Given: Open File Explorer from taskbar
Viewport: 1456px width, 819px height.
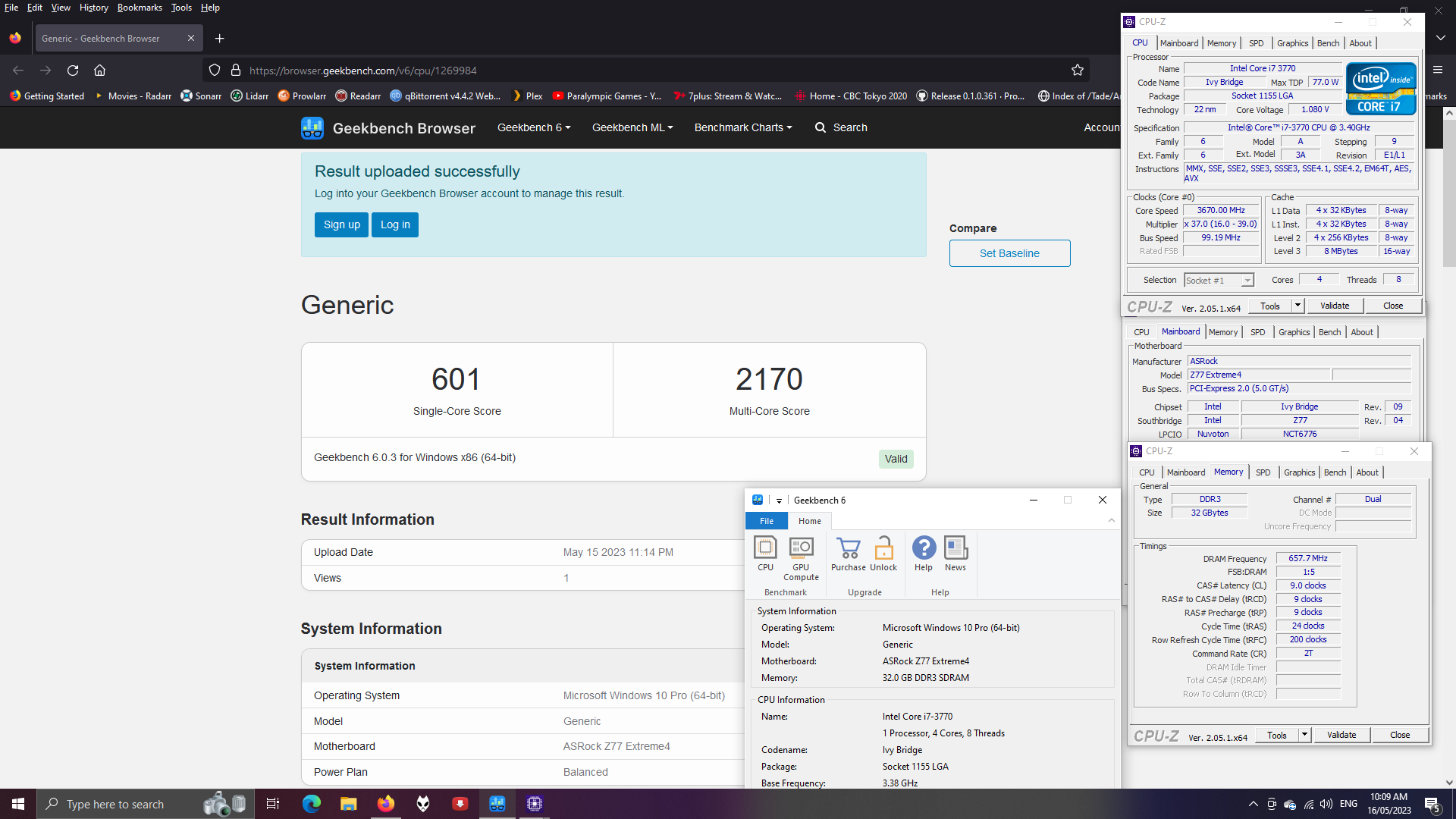Looking at the screenshot, I should click(x=348, y=804).
